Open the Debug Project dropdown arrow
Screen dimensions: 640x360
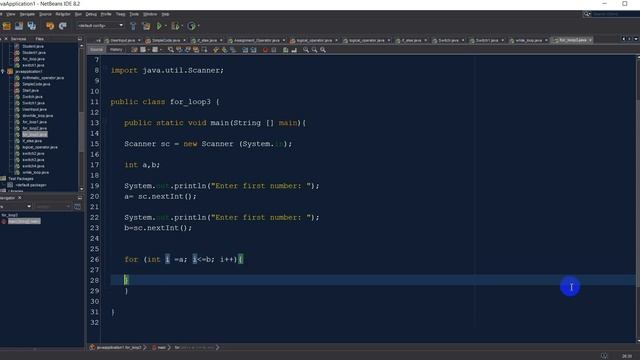click(181, 26)
